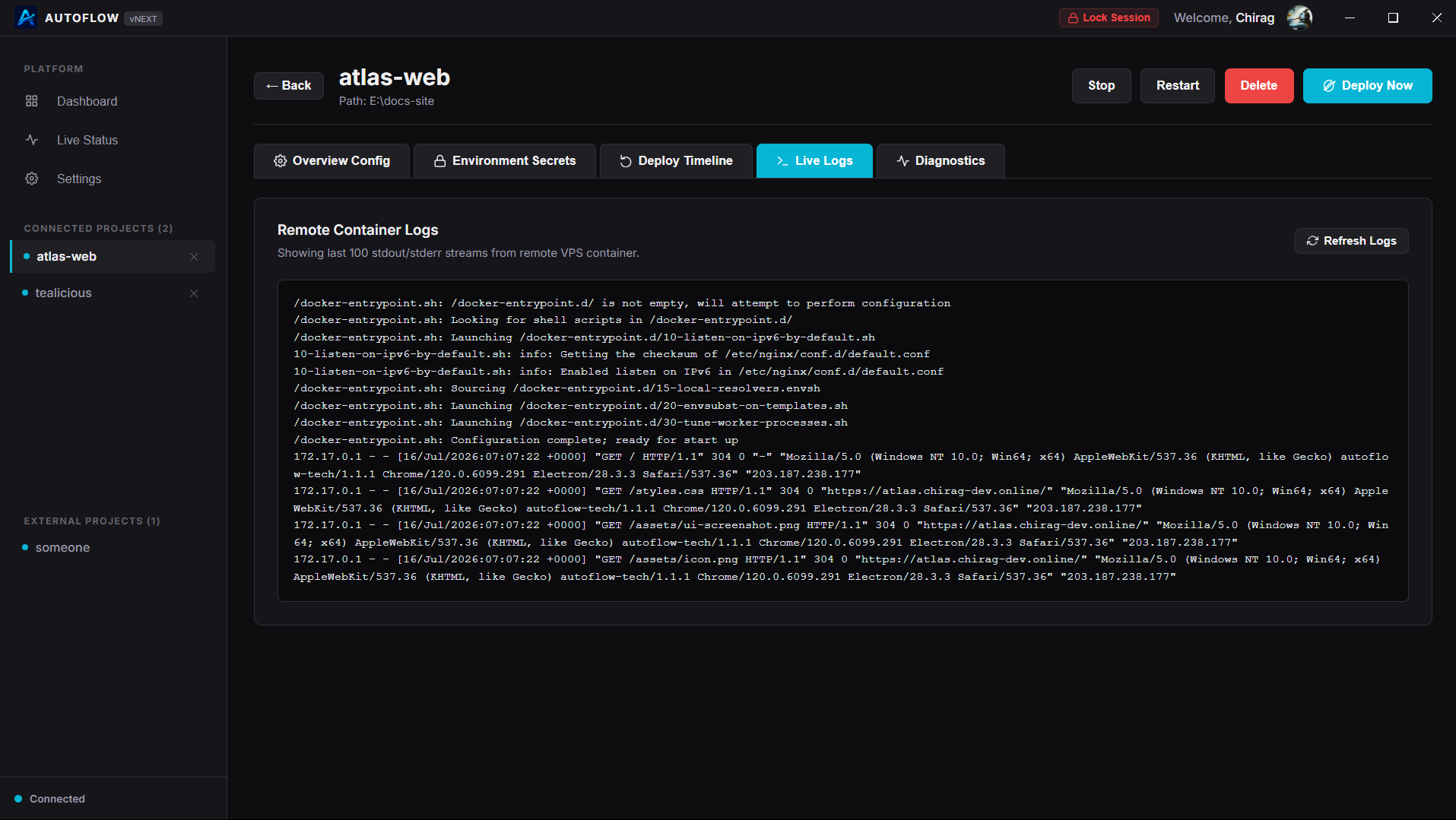Open Dashboard from the sidebar
The width and height of the screenshot is (1456, 820).
click(x=87, y=101)
